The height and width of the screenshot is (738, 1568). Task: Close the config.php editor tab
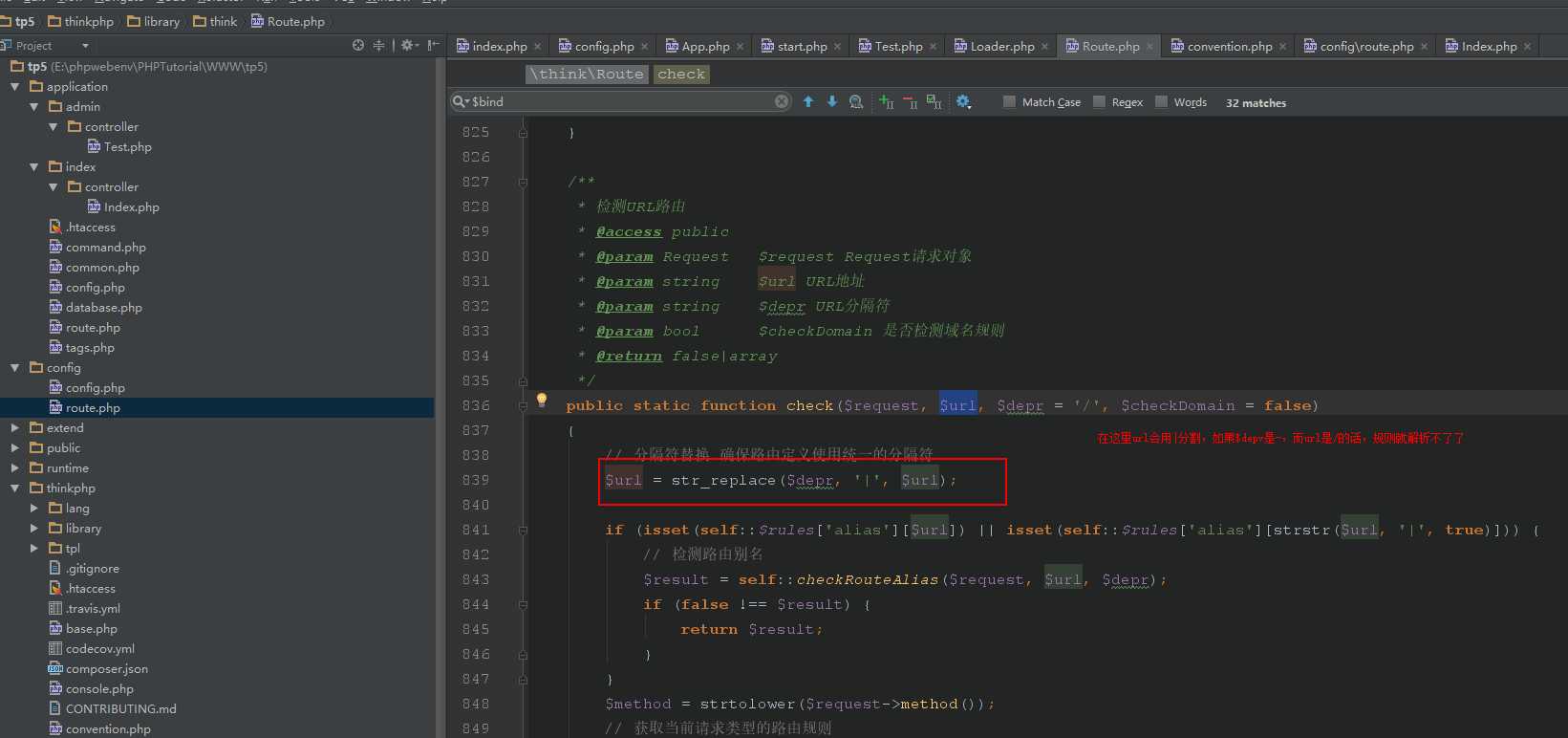645,46
